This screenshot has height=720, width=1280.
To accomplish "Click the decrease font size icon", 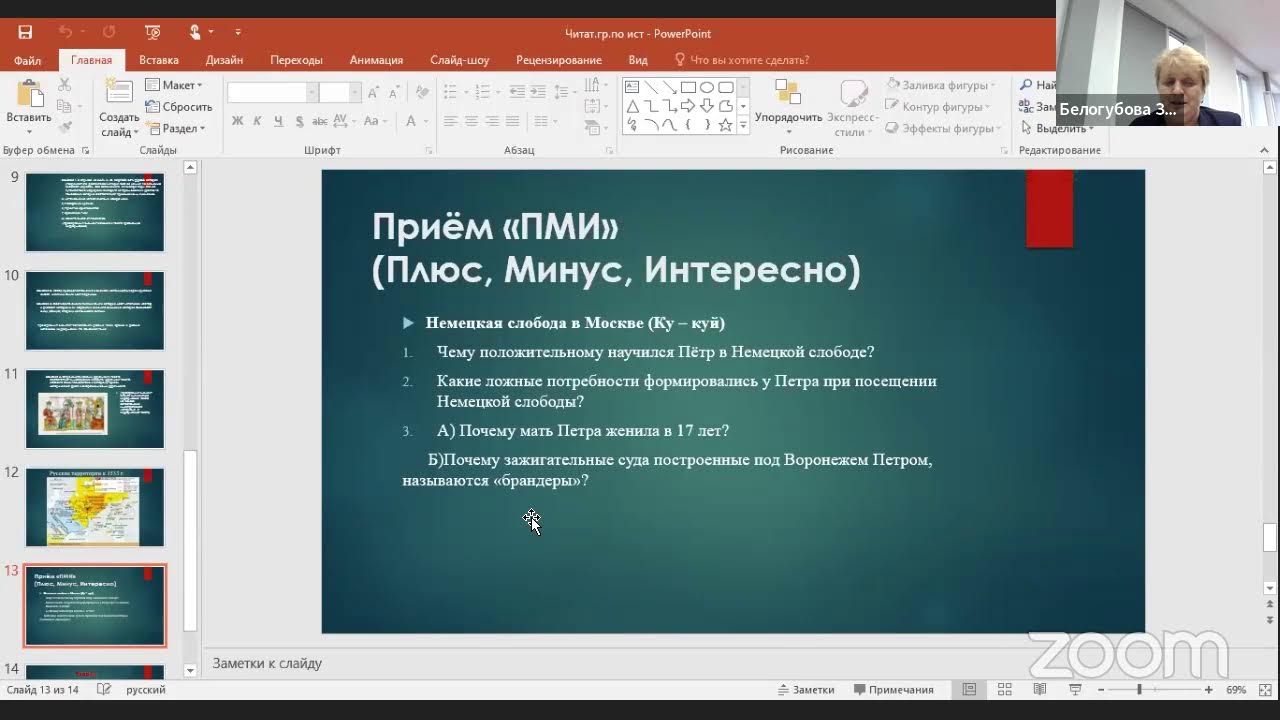I will [x=394, y=92].
